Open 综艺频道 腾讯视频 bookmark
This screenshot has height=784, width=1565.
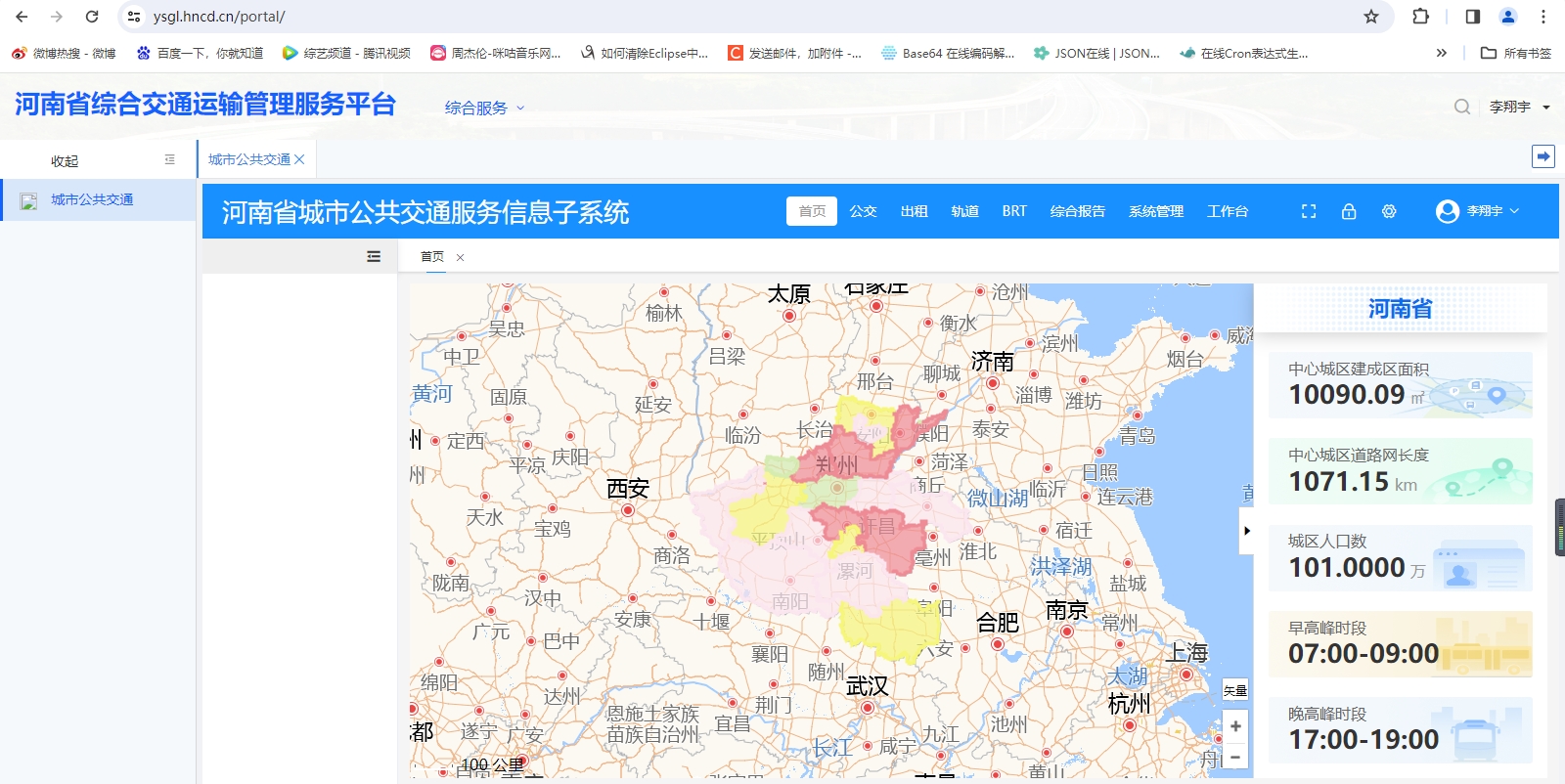(346, 54)
